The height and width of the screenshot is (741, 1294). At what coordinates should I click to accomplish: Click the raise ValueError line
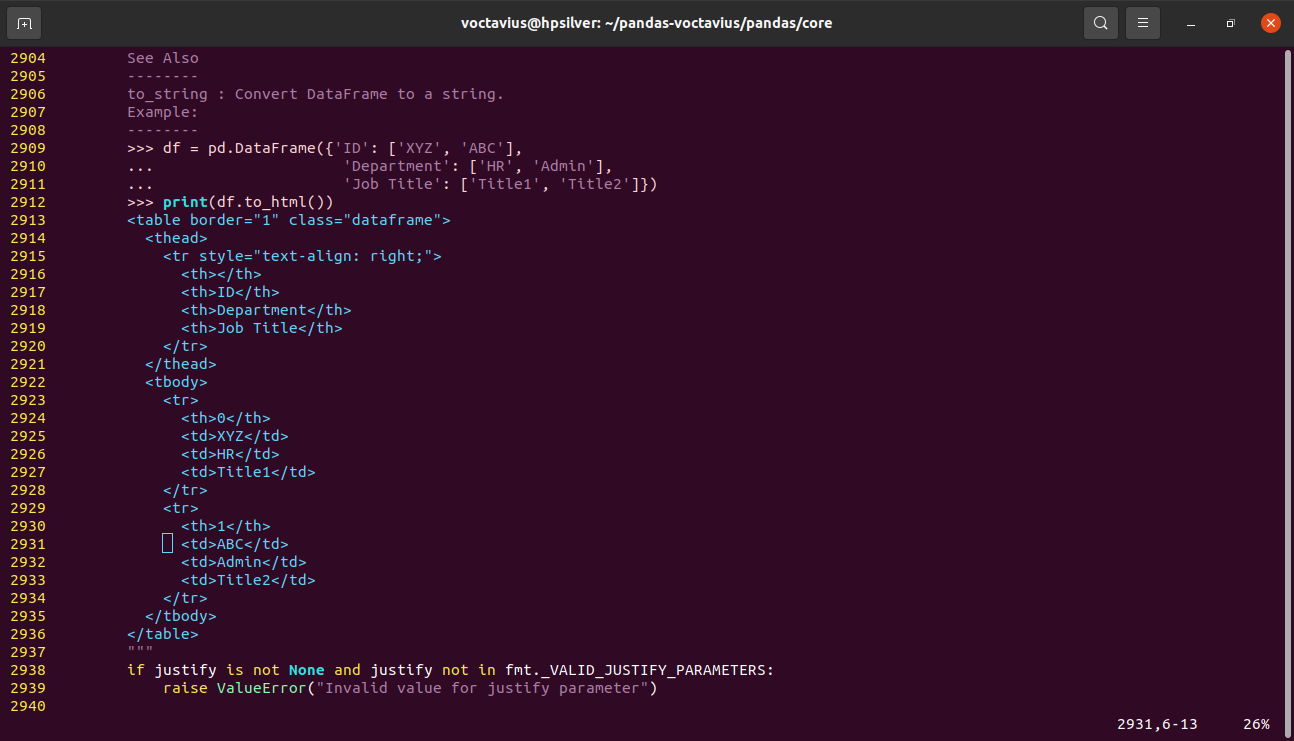(x=410, y=688)
